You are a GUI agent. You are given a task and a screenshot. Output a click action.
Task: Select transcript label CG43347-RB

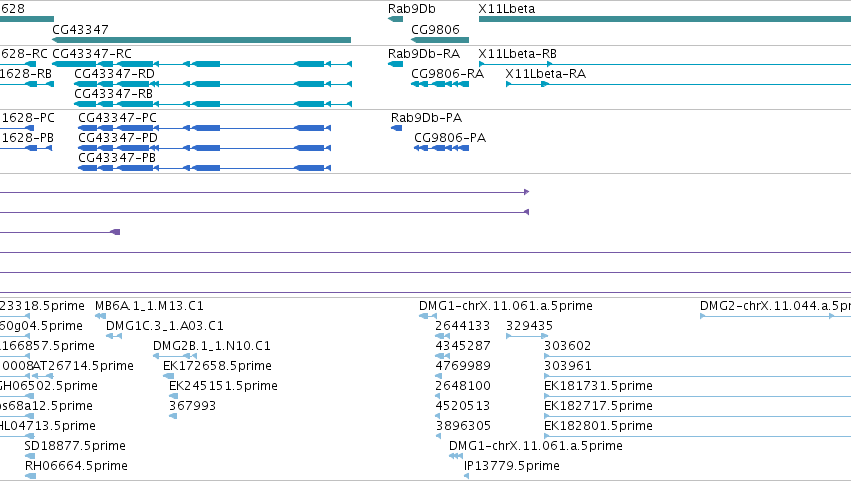[113, 93]
